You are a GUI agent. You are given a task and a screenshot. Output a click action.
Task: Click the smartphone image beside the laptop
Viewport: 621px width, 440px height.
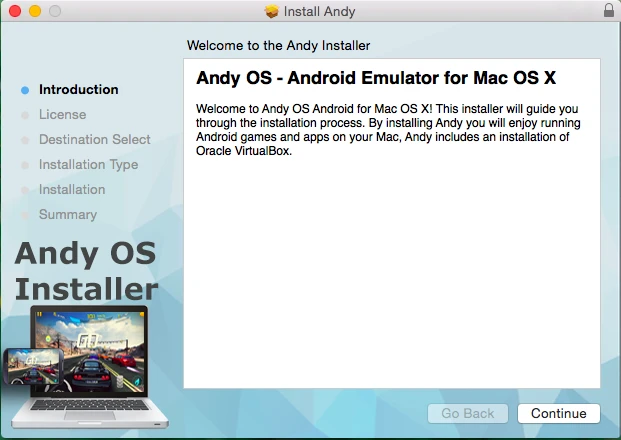32,366
